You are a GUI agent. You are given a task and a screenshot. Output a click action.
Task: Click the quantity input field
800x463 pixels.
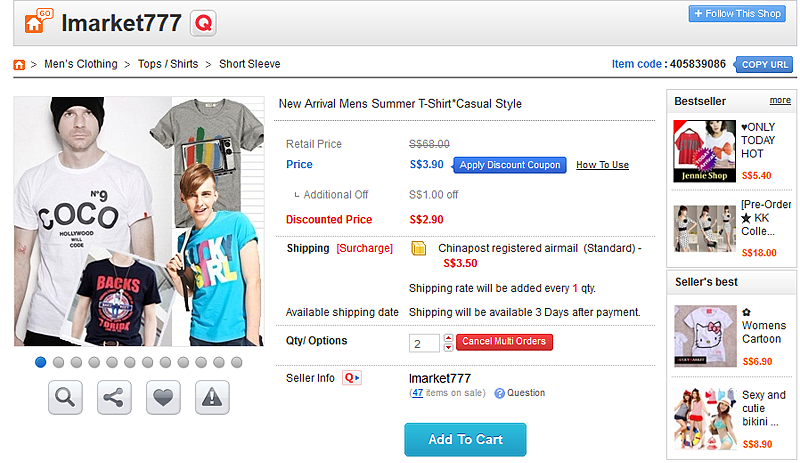(x=423, y=343)
